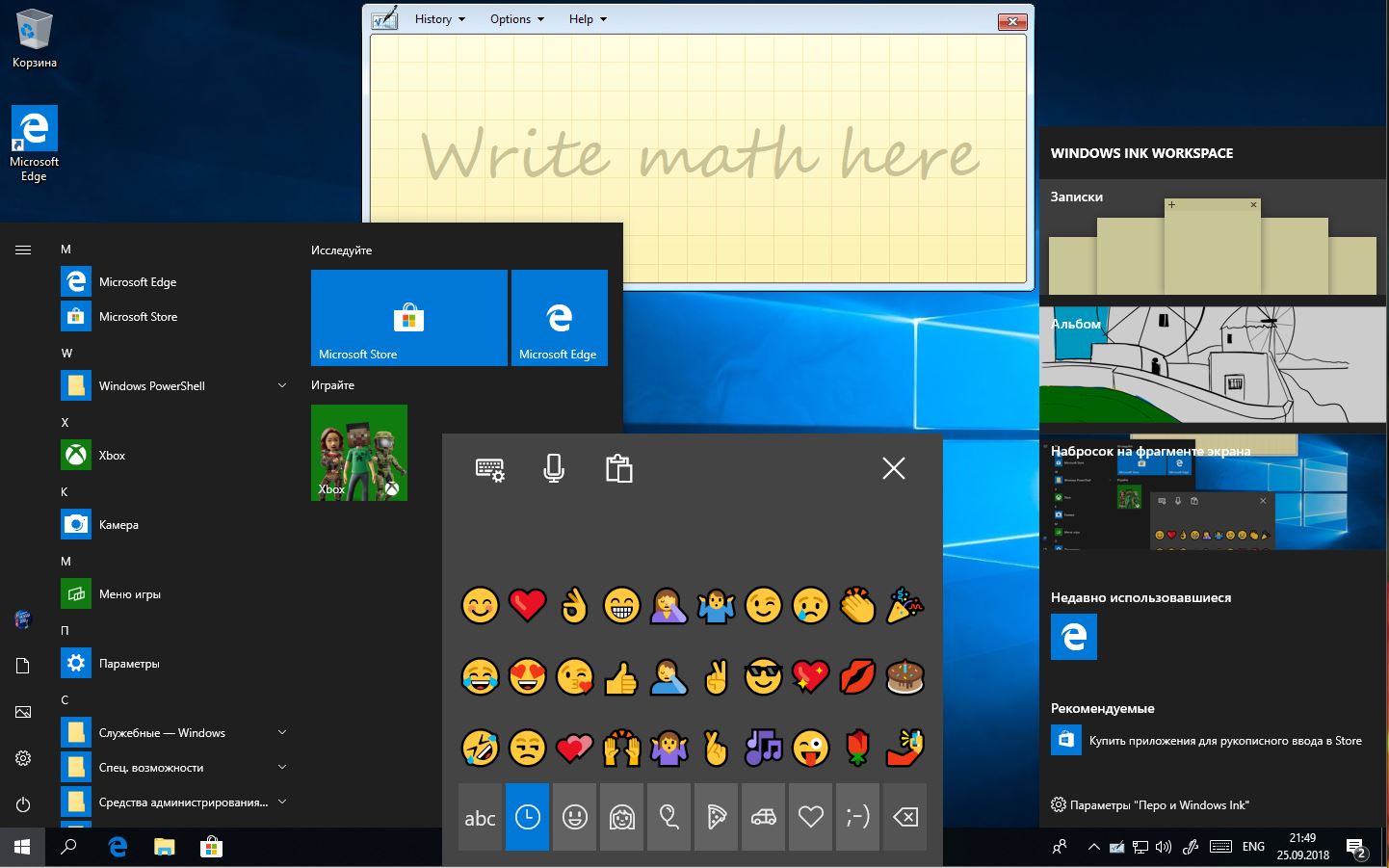
Task: Open recently used Edge in Ink Workspace
Action: point(1074,637)
